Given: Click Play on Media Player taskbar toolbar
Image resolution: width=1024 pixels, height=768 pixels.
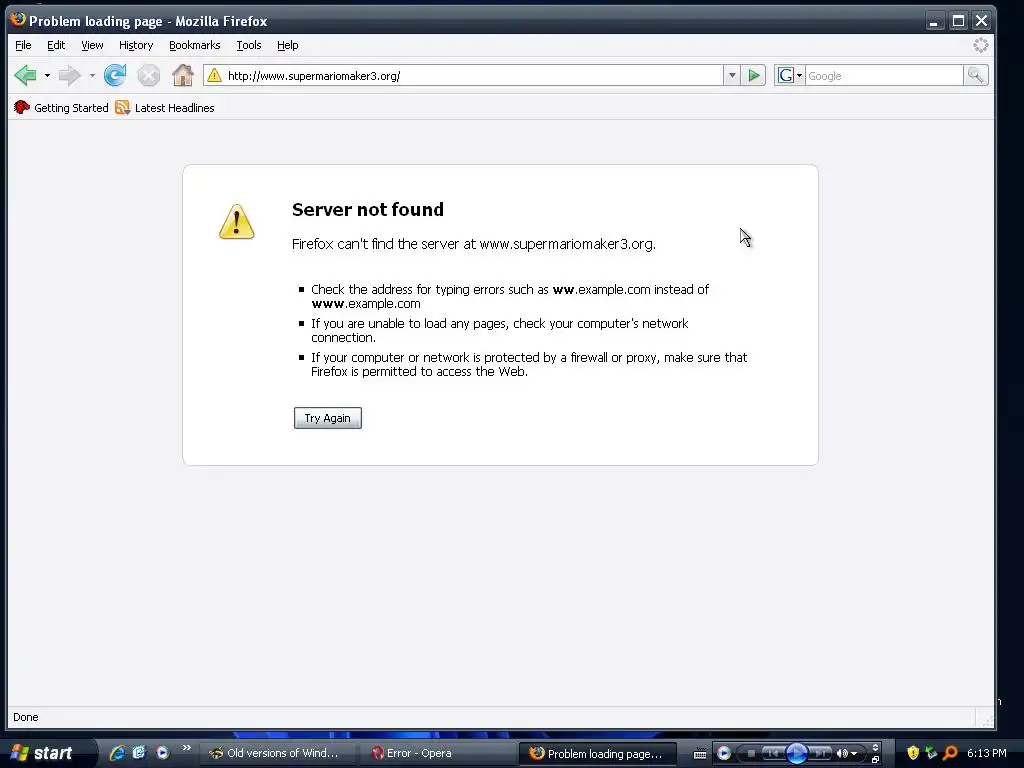Looking at the screenshot, I should click(796, 754).
